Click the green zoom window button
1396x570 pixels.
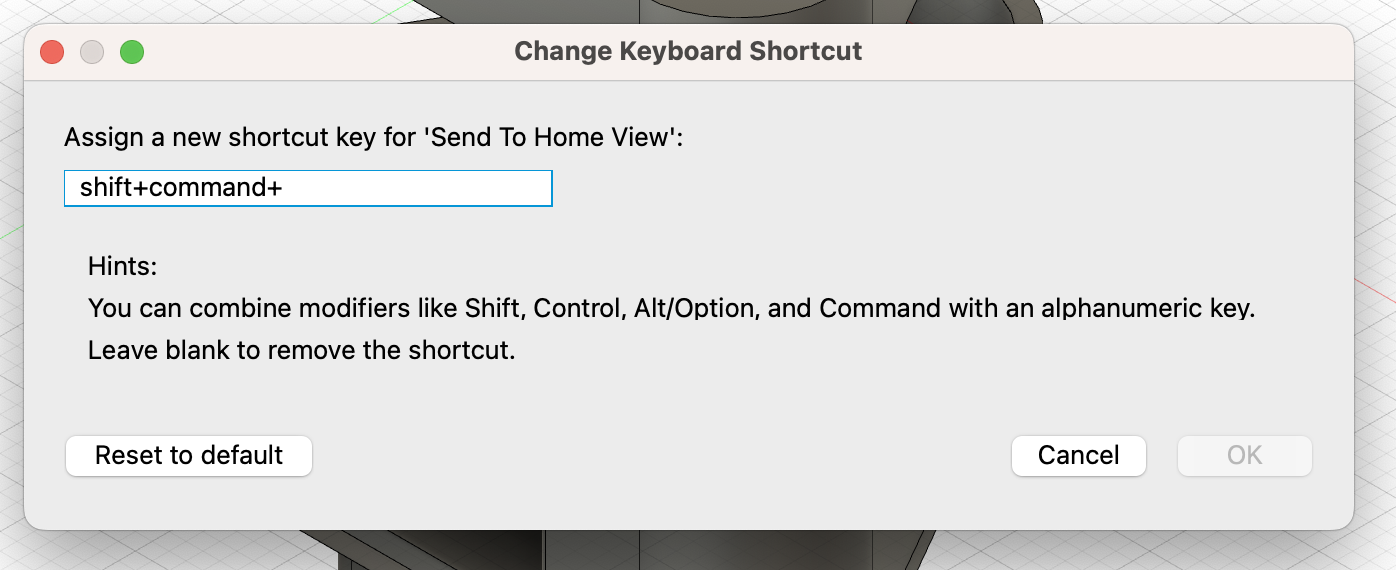132,52
